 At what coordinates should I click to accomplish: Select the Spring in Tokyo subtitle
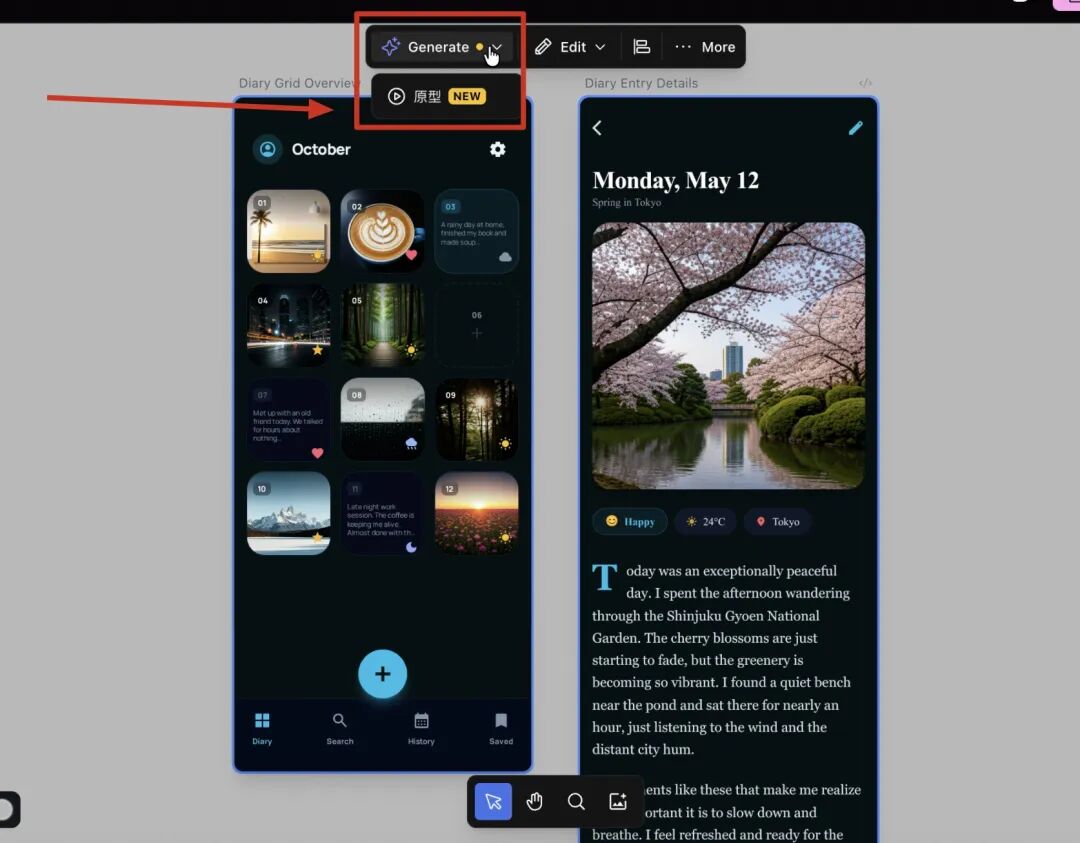pyautogui.click(x=626, y=202)
